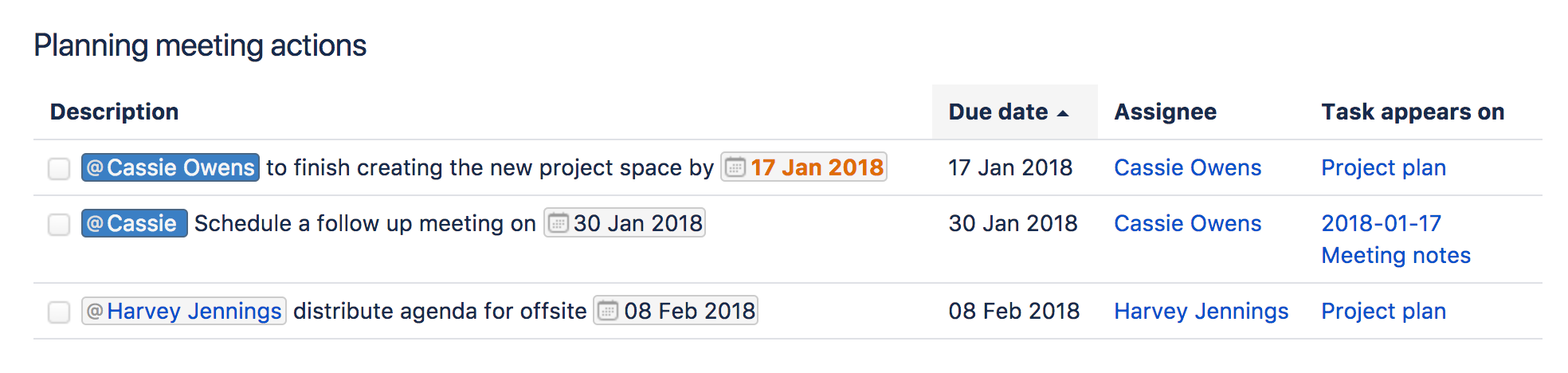Open @Harvey Jennings mention in third task
1568x373 pixels.
point(184,311)
